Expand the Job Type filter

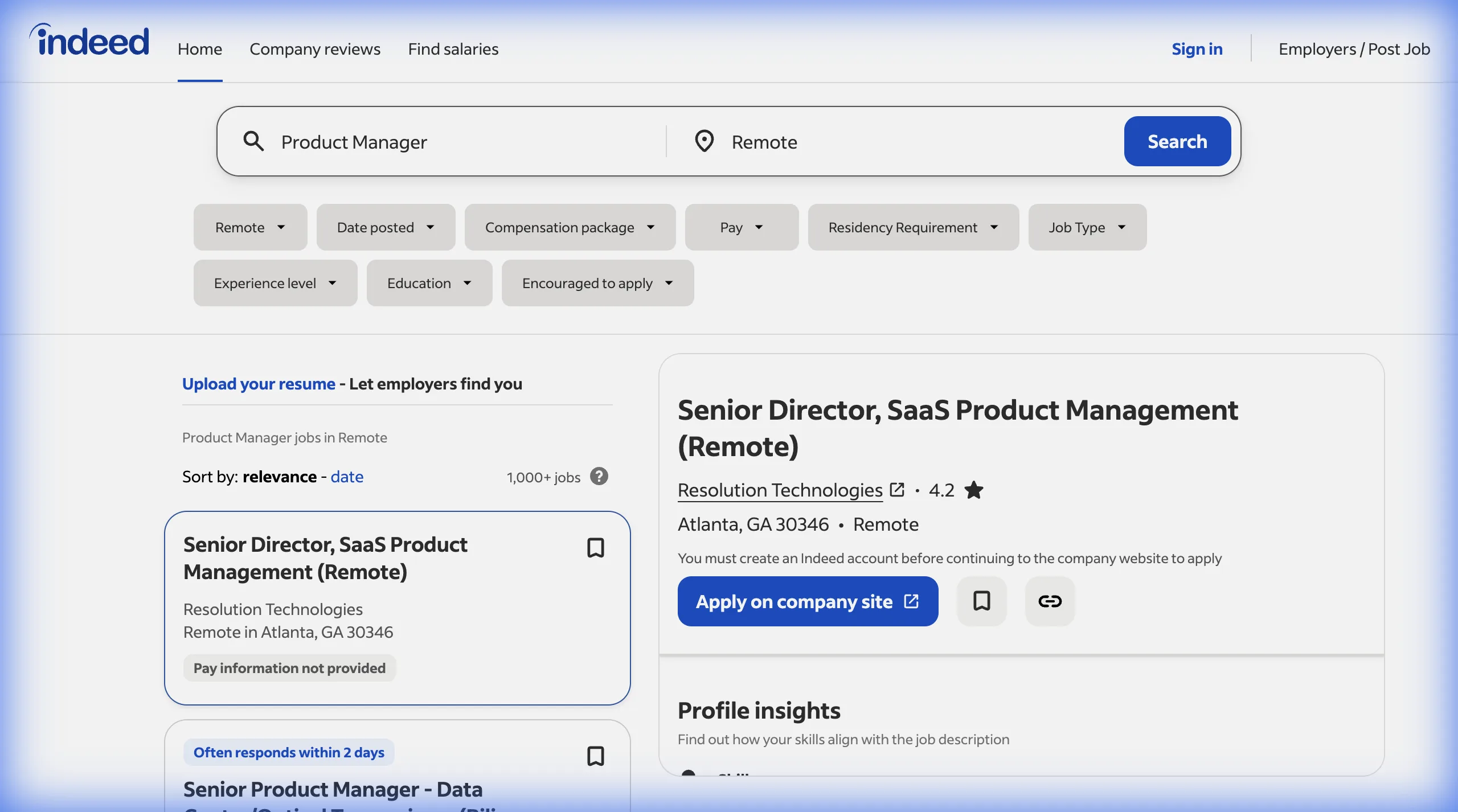(1086, 227)
